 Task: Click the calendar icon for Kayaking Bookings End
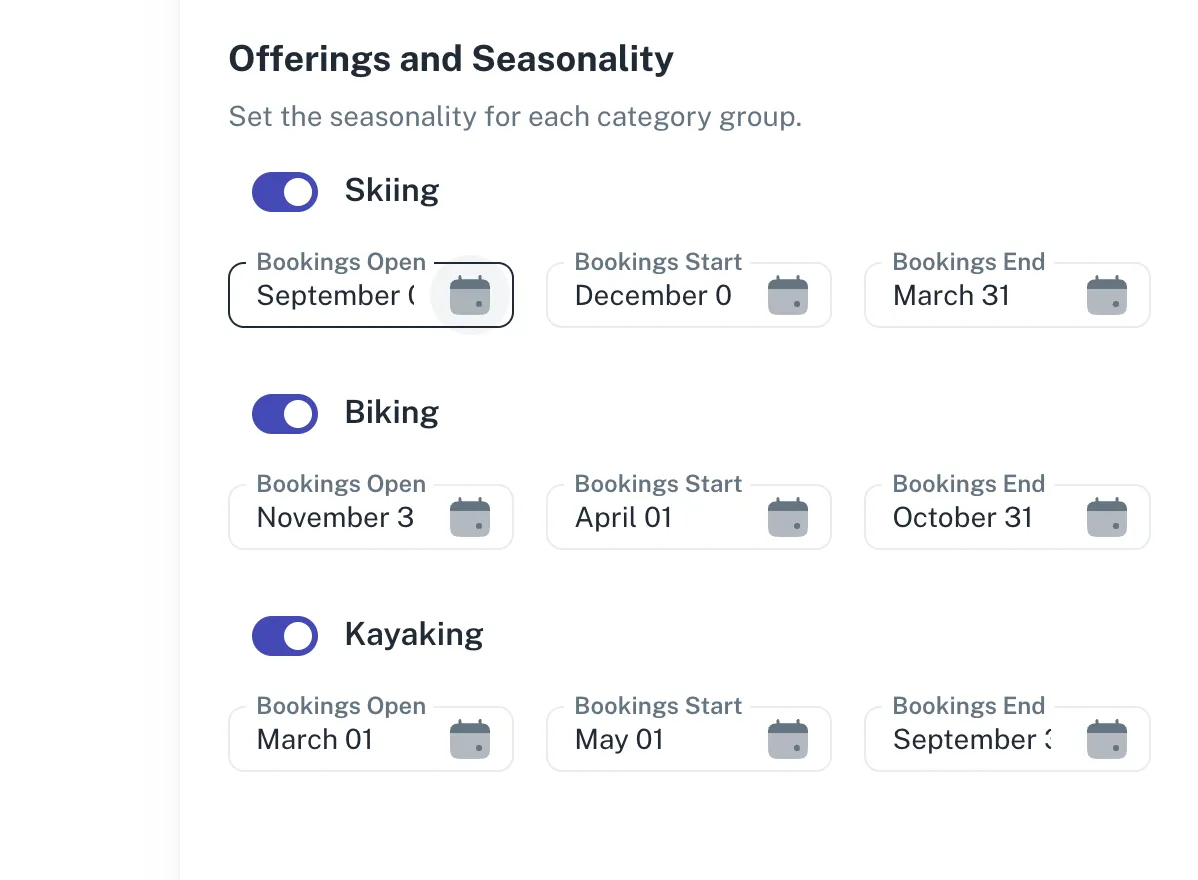(x=1106, y=738)
